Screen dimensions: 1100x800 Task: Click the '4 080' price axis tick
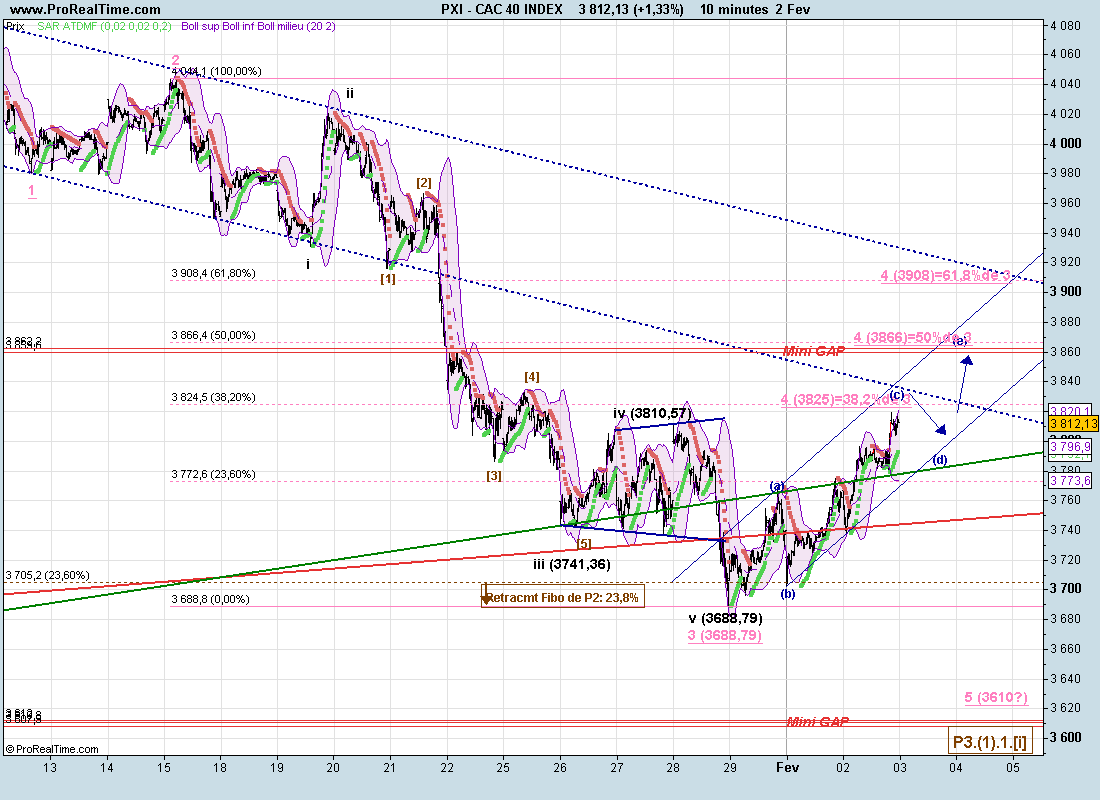point(1066,26)
